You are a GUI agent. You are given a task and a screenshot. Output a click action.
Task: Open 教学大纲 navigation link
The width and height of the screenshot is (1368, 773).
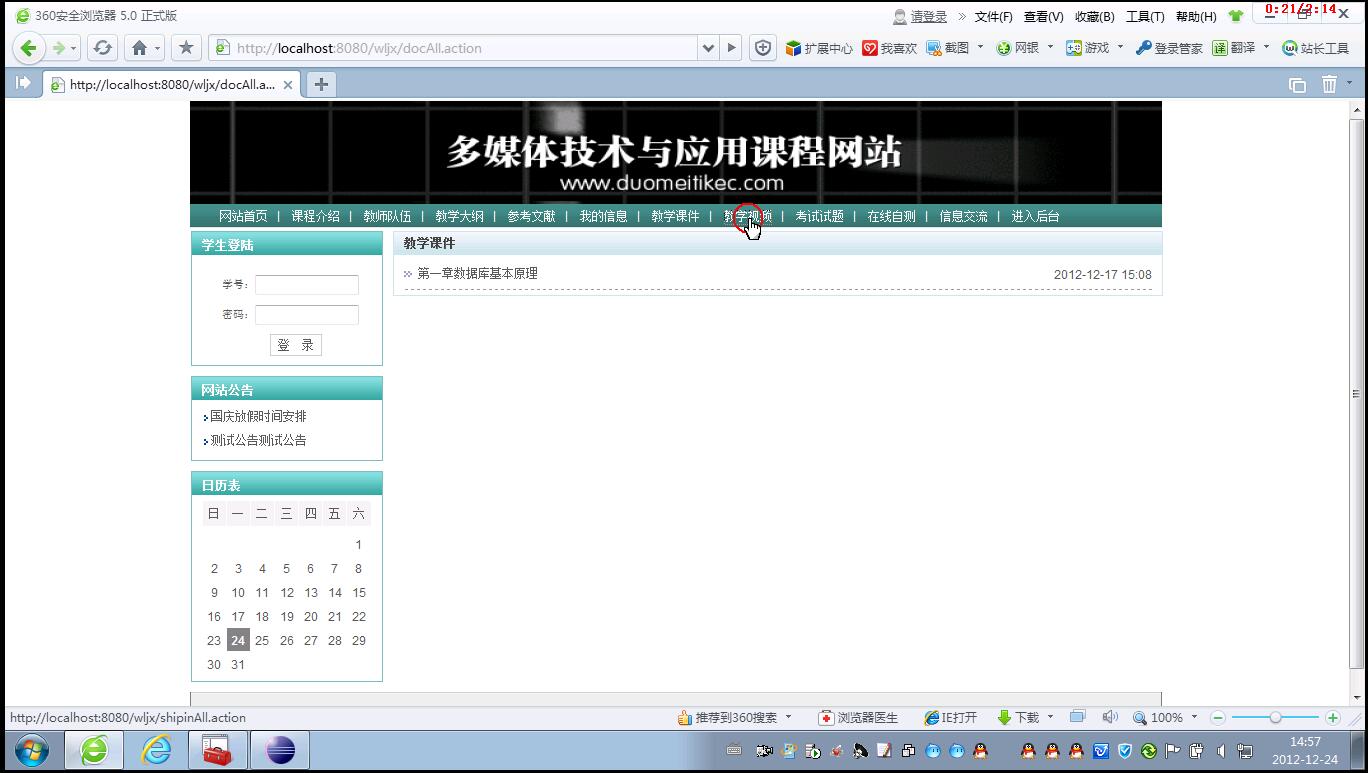pos(459,216)
